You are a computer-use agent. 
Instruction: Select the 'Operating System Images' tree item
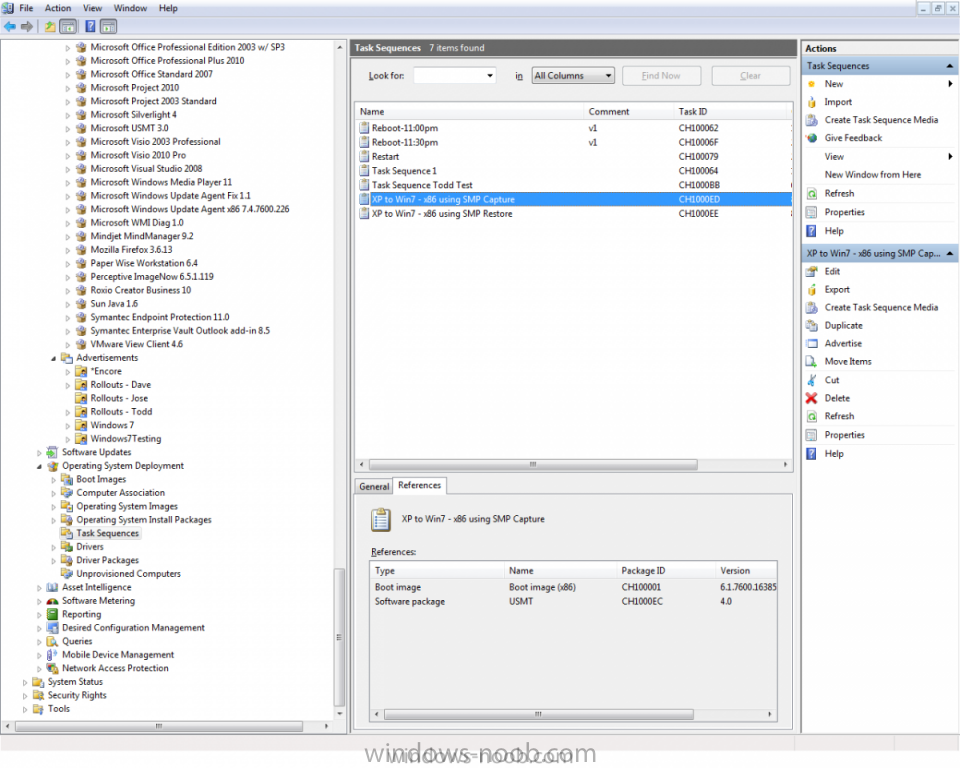pyautogui.click(x=127, y=506)
